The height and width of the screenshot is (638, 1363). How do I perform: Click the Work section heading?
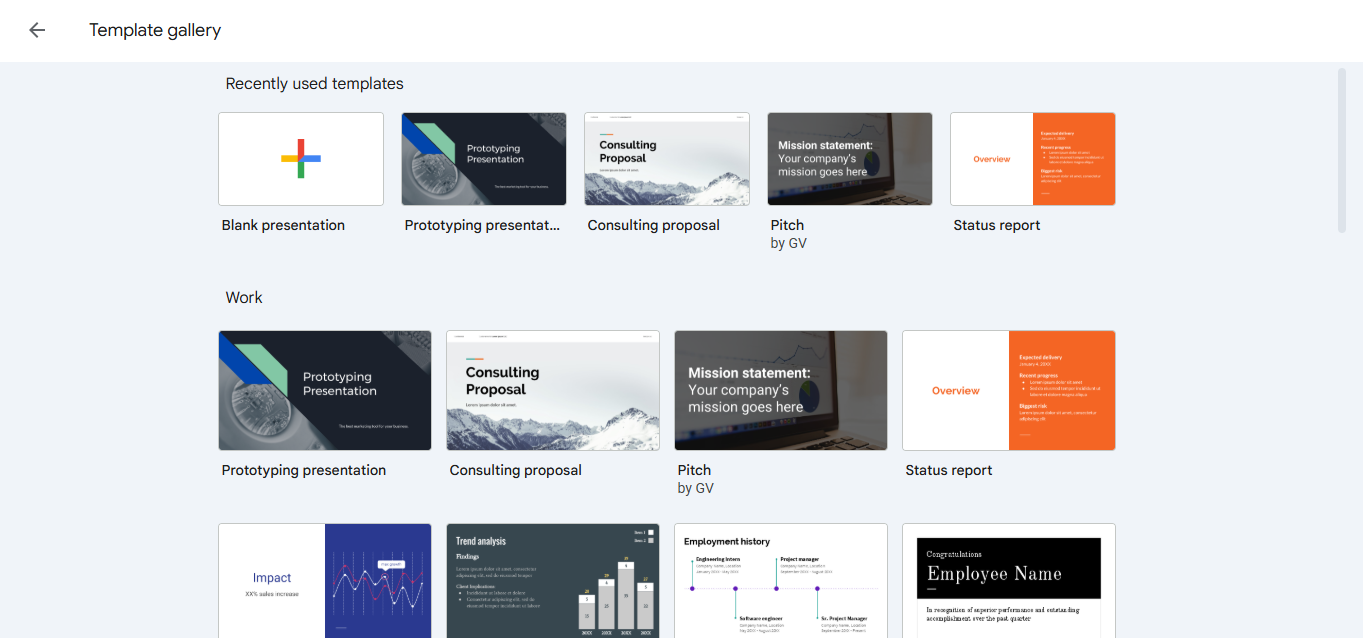pyautogui.click(x=244, y=297)
